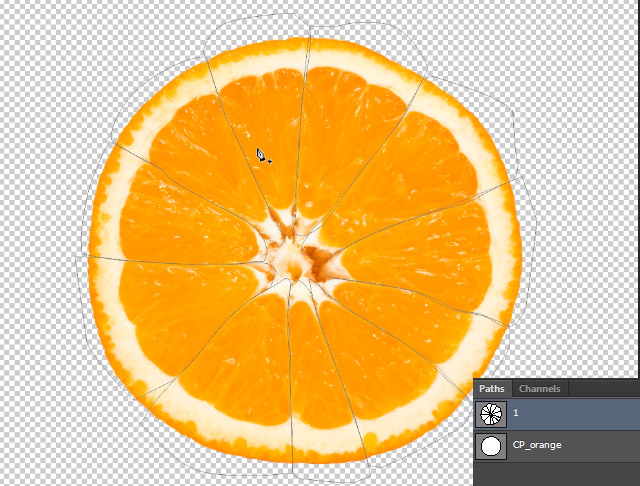
Task: Click the thumbnail of path 1
Action: (491, 414)
